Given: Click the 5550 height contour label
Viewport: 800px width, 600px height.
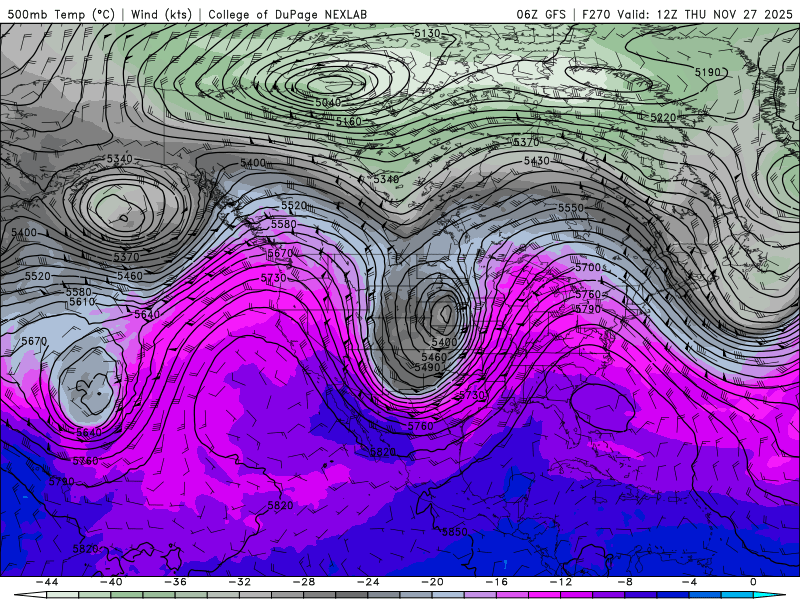Looking at the screenshot, I should coord(570,208).
